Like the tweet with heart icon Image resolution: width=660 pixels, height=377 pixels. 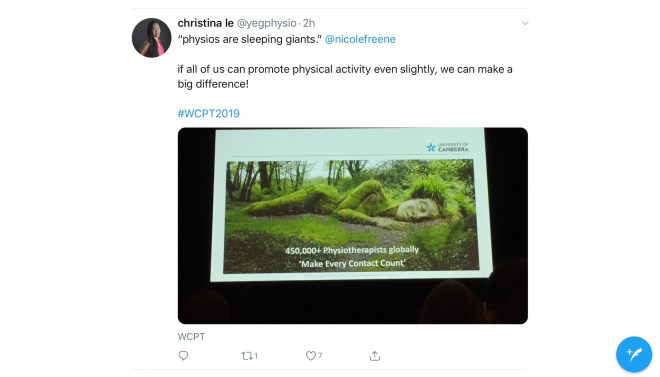[x=311, y=356]
